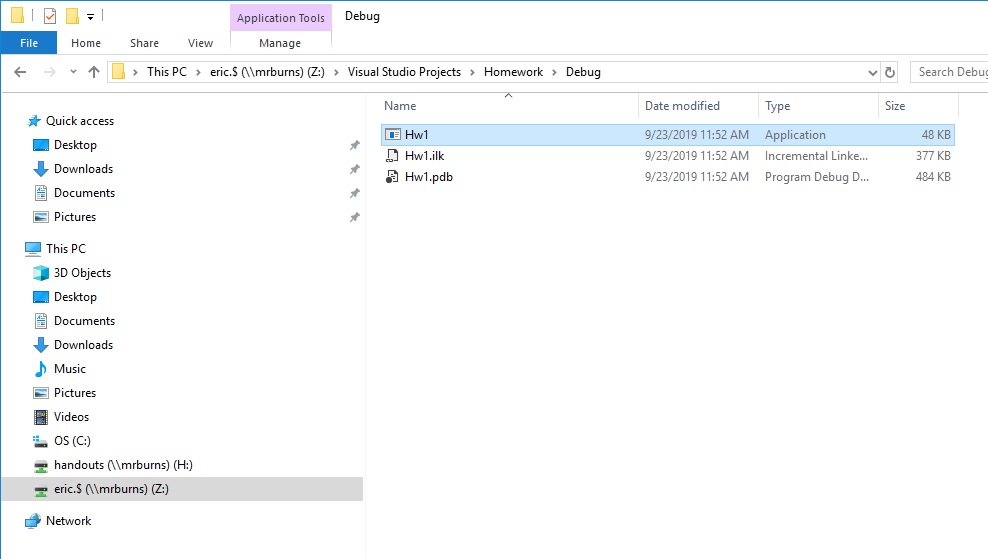This screenshot has width=988, height=559.
Task: Sort files by Date modified column
Action: [682, 106]
